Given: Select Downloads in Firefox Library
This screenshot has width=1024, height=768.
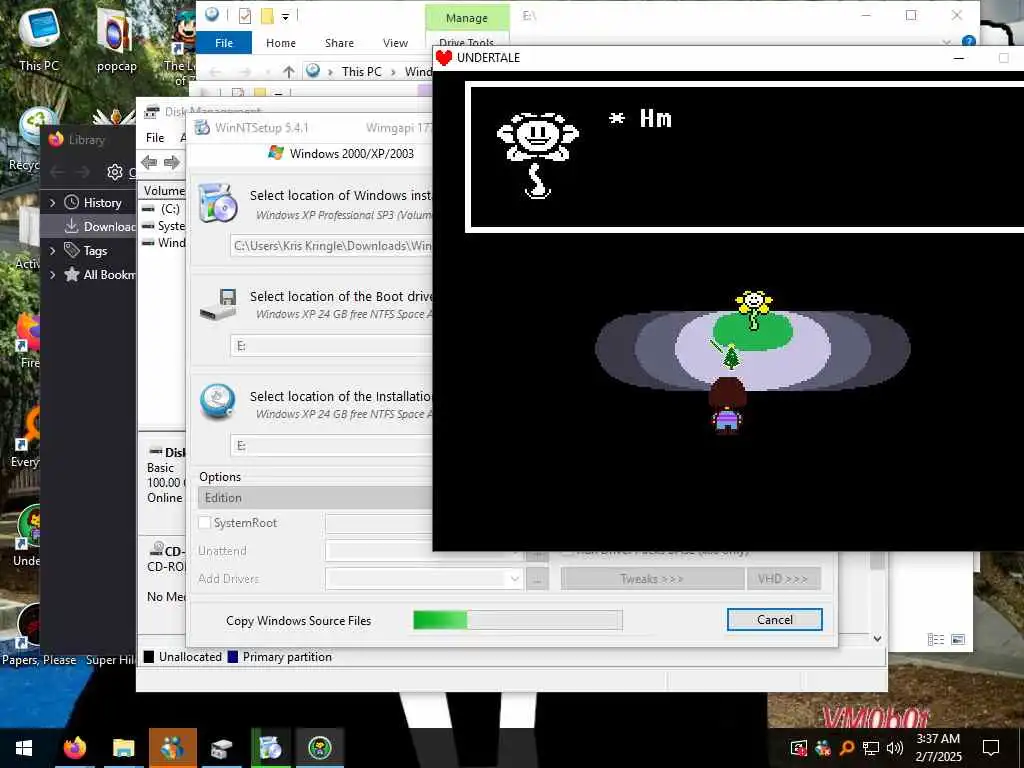Looking at the screenshot, I should [89, 227].
